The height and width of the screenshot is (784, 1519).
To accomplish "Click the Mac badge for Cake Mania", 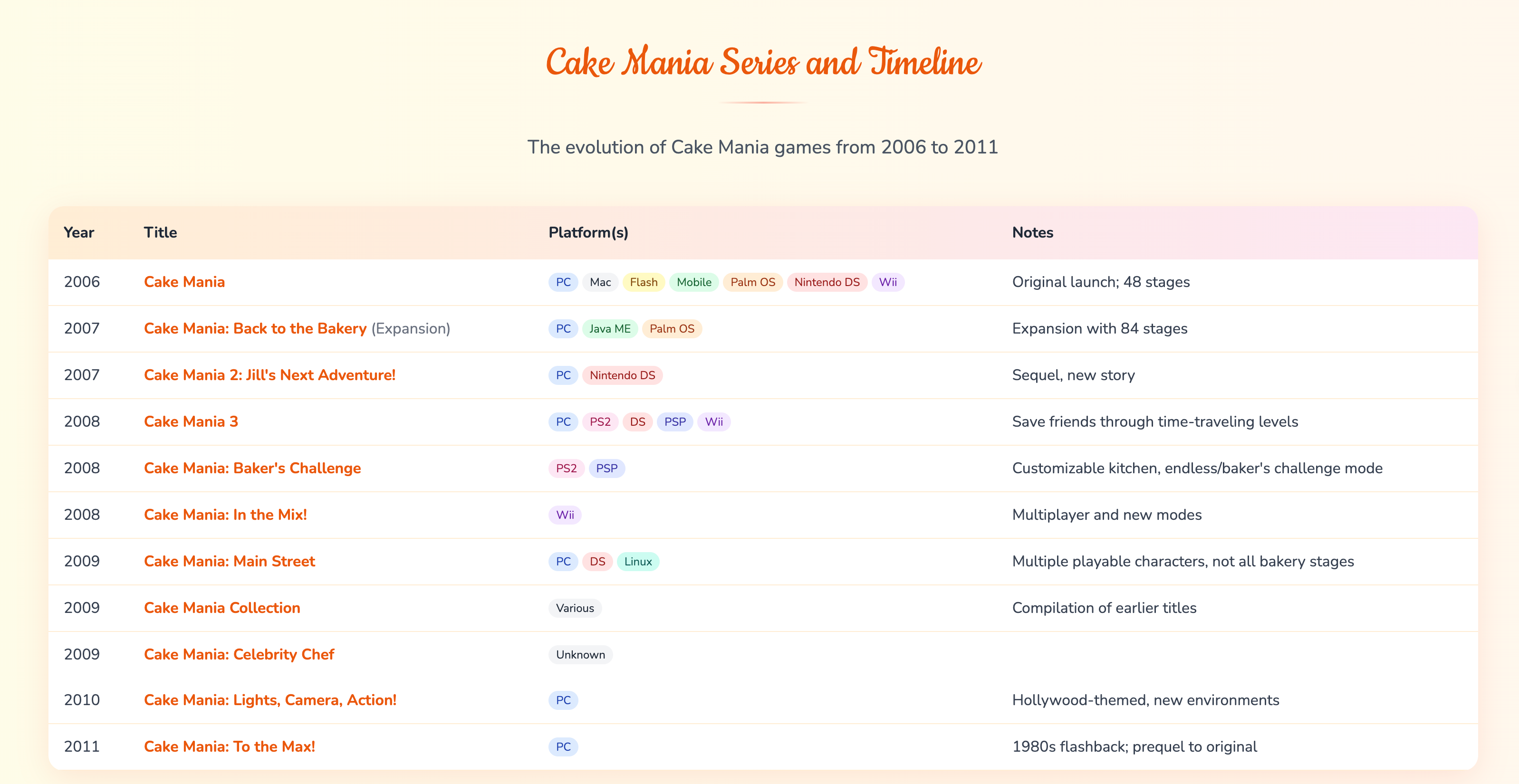I will point(600,282).
